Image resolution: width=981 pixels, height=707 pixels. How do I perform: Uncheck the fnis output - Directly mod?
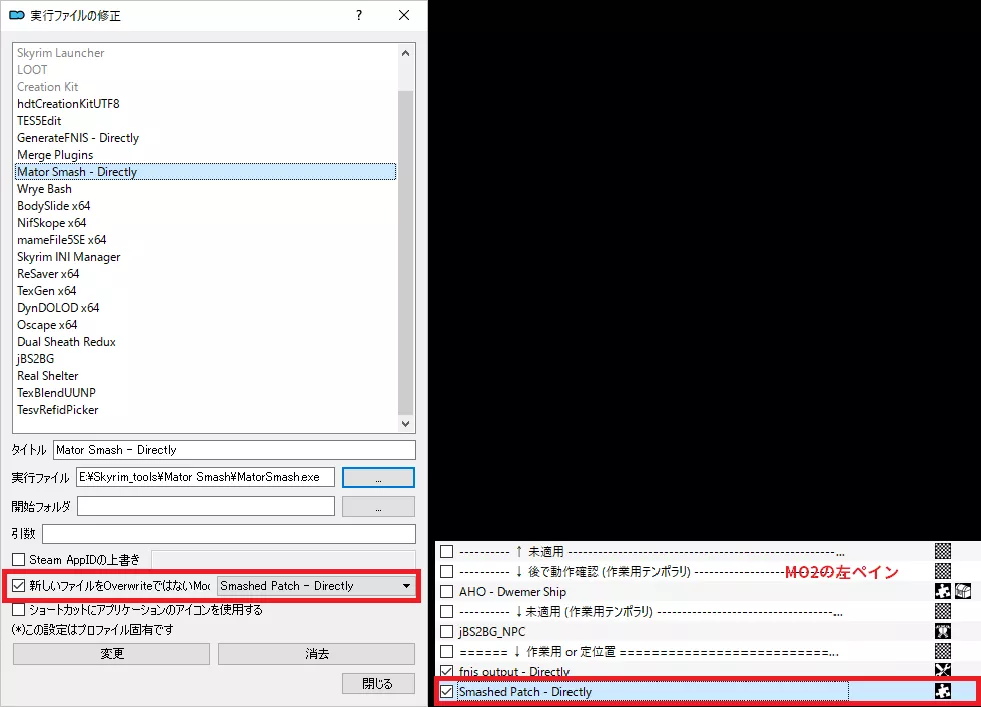446,671
